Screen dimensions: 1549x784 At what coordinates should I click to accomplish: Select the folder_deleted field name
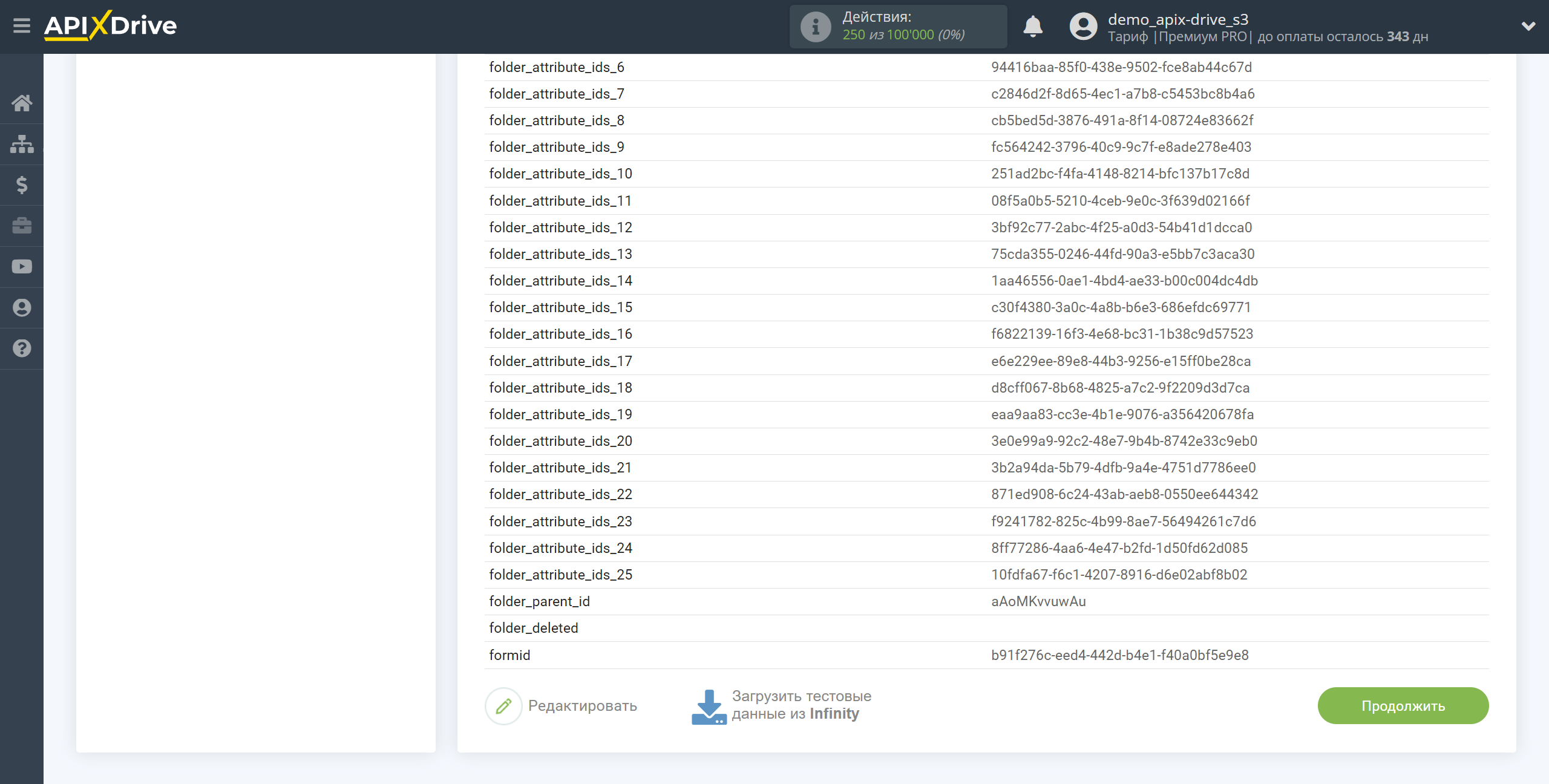(534, 628)
